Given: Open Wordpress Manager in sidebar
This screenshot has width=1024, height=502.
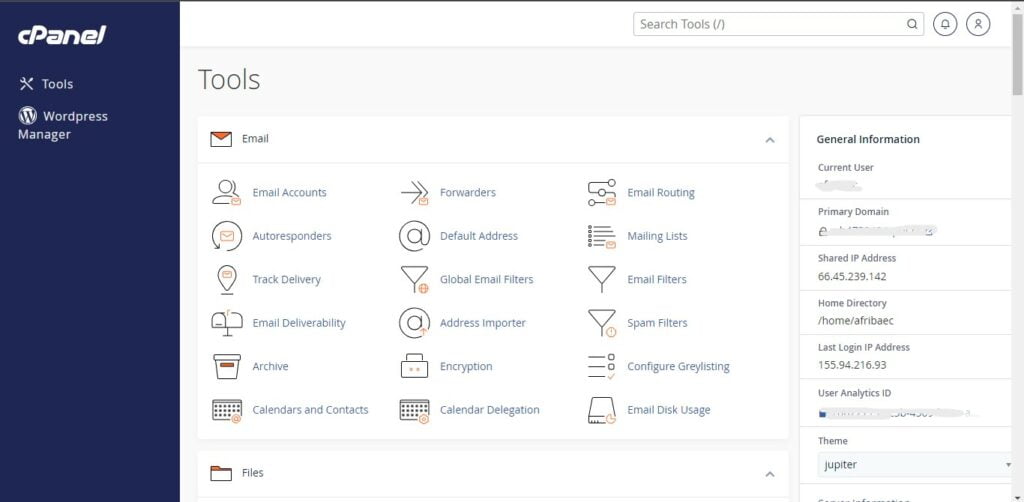Looking at the screenshot, I should [63, 125].
